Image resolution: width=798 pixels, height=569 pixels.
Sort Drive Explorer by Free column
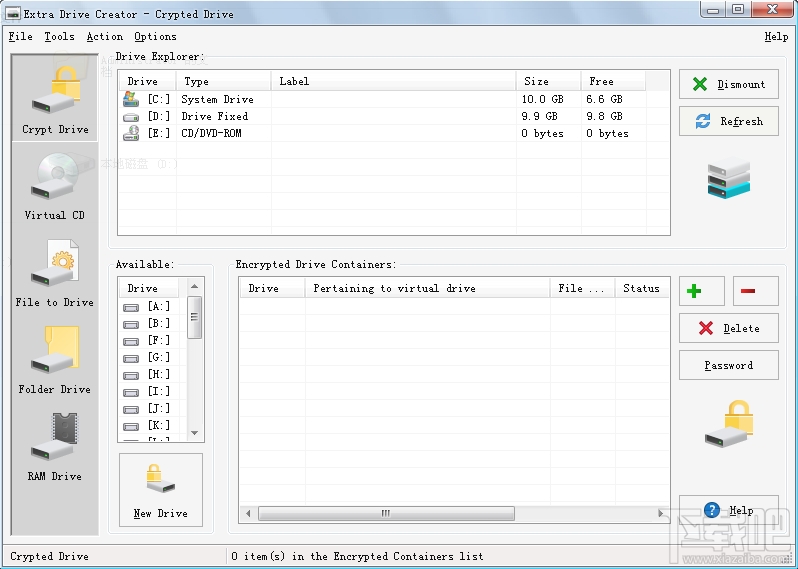point(613,81)
